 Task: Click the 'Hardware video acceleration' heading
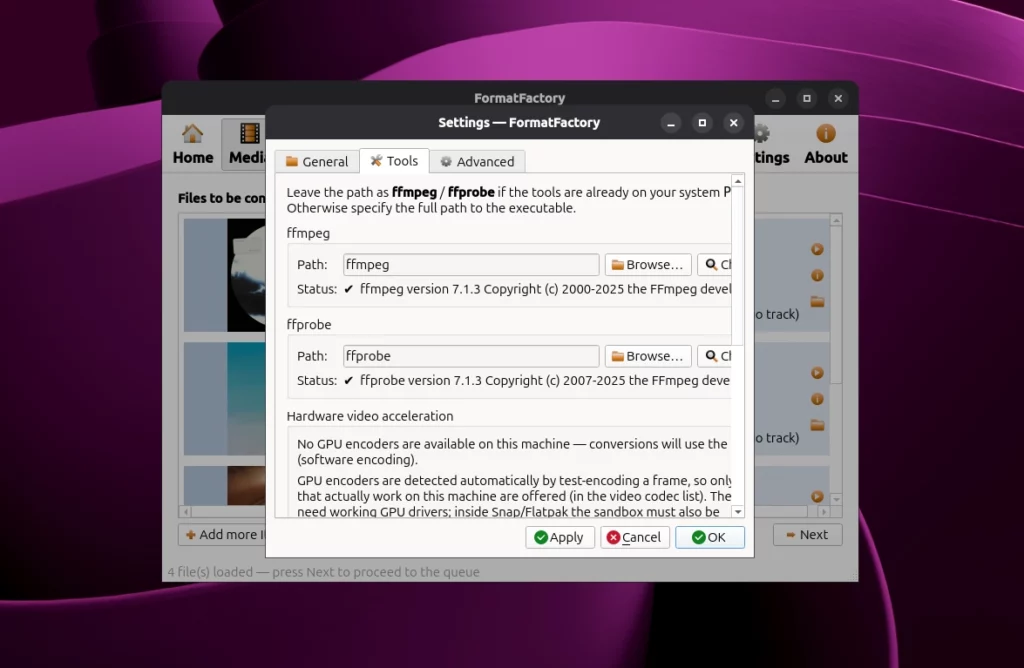click(x=370, y=416)
